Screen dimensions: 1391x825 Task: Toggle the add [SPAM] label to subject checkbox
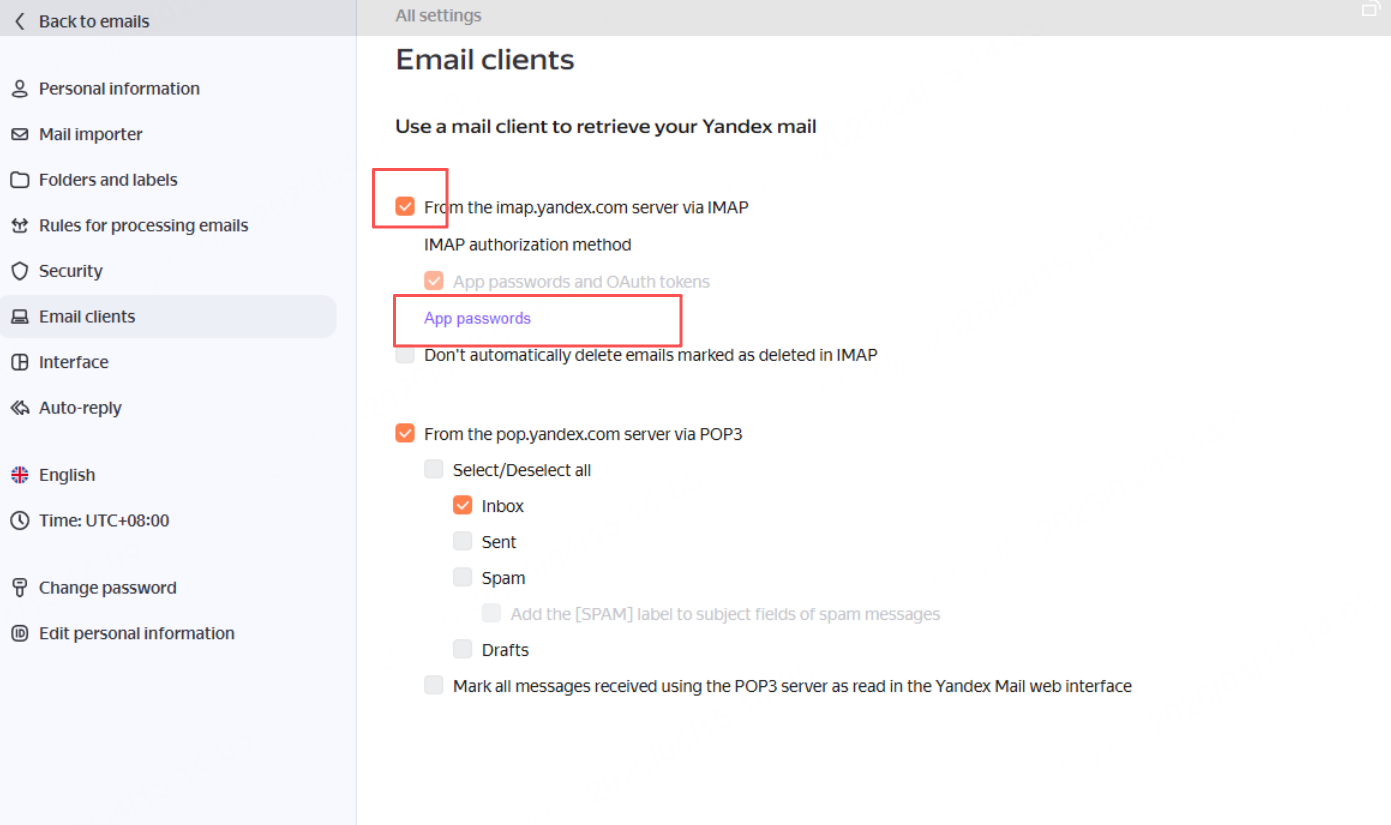[x=491, y=614]
